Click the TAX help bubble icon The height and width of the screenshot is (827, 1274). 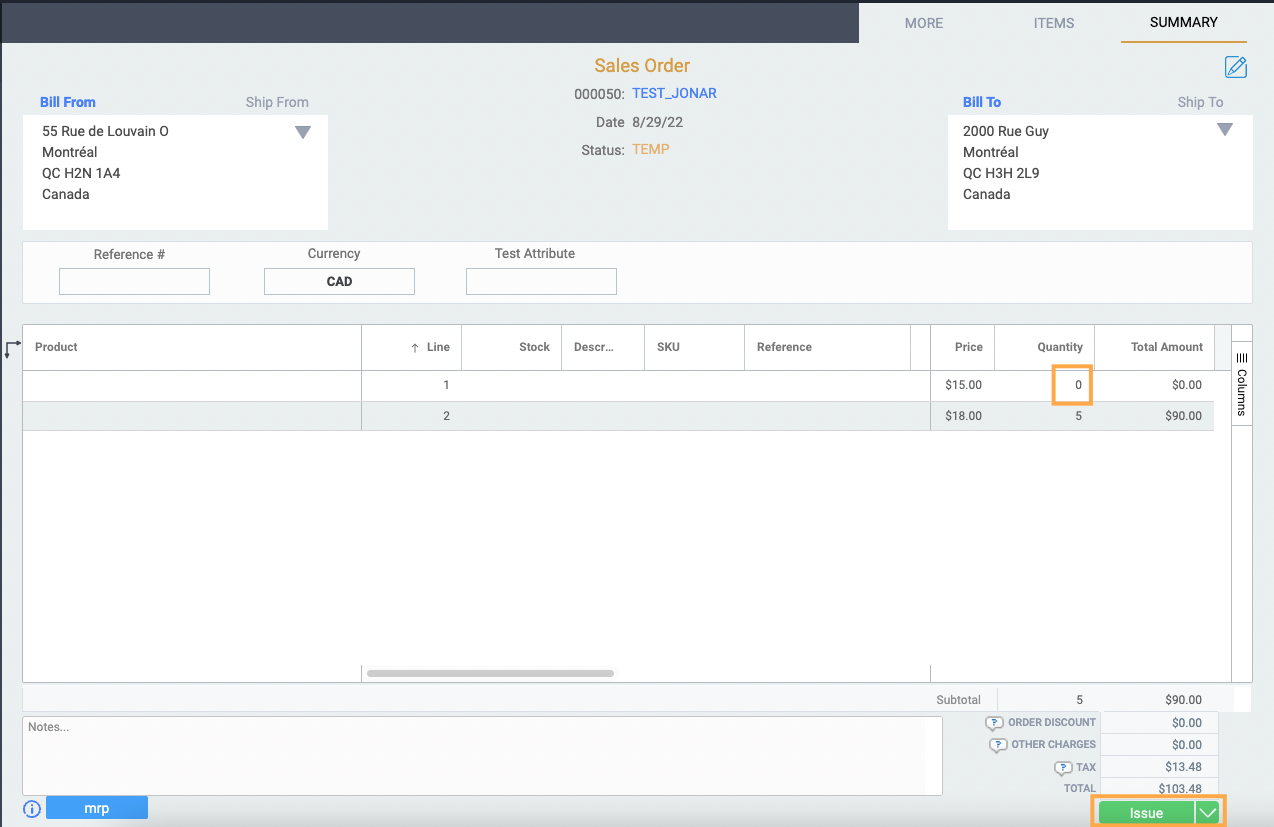coord(1063,768)
